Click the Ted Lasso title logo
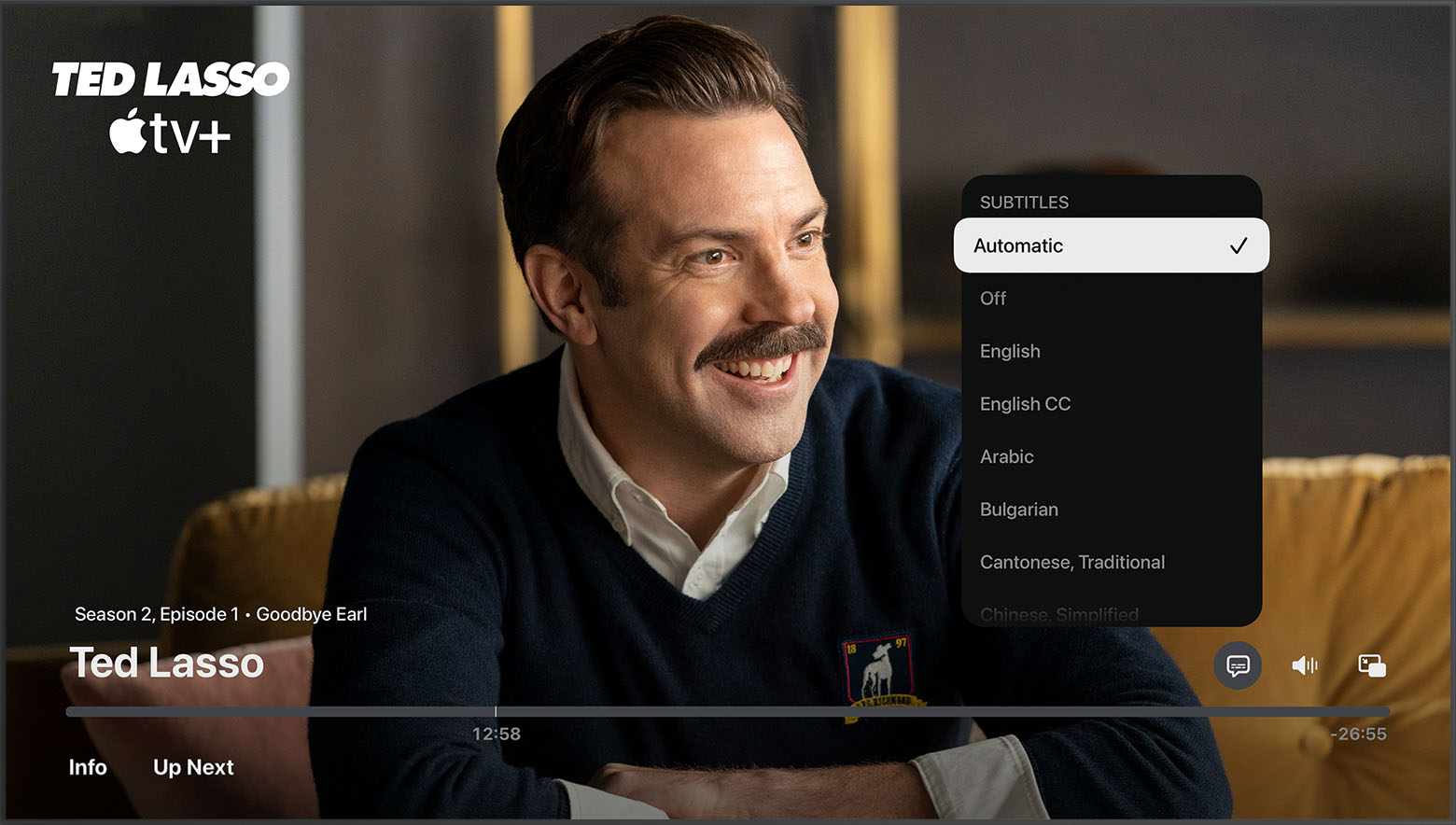1456x825 pixels. click(x=171, y=78)
